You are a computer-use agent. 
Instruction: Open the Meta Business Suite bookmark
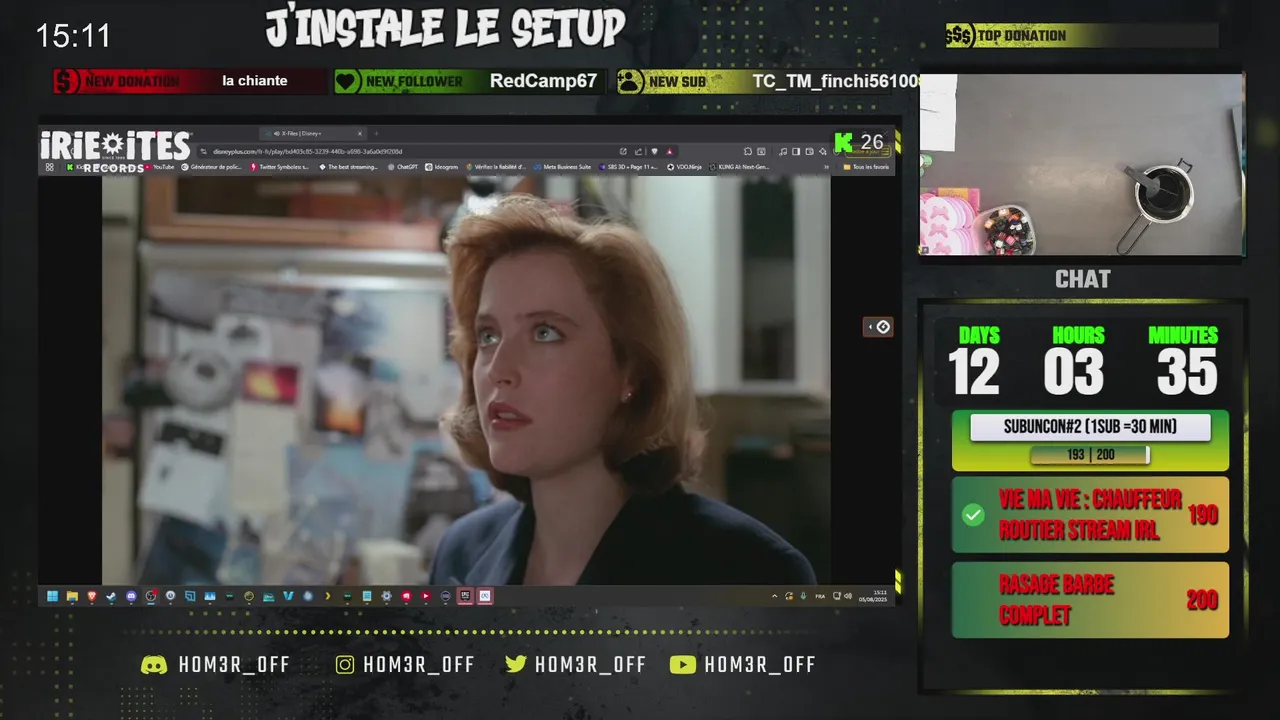pos(563,167)
